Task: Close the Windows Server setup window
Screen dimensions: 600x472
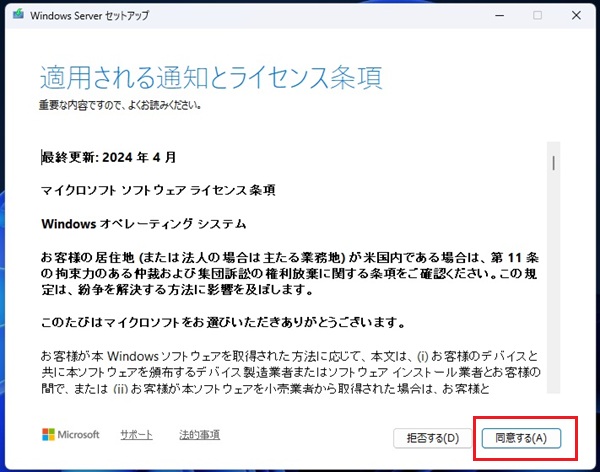Action: (580, 16)
